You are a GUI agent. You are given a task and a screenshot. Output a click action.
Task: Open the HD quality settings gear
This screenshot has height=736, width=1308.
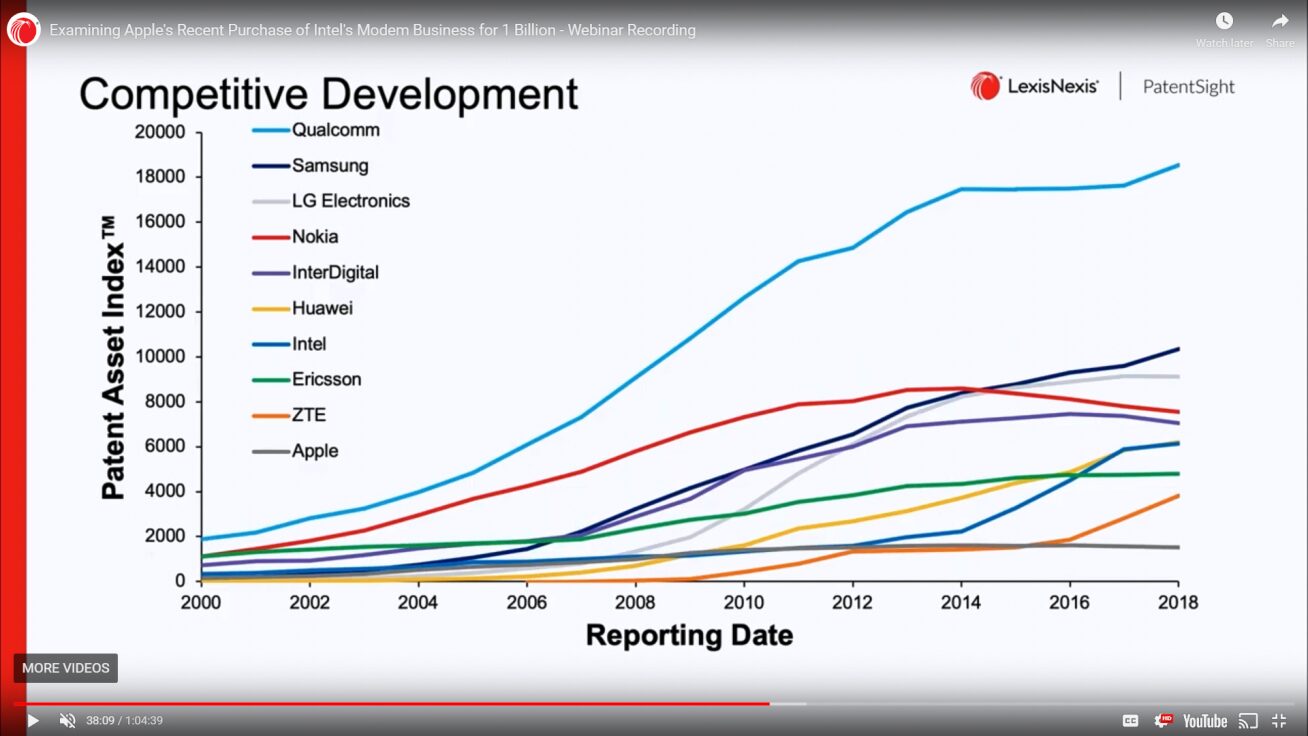click(x=1164, y=720)
